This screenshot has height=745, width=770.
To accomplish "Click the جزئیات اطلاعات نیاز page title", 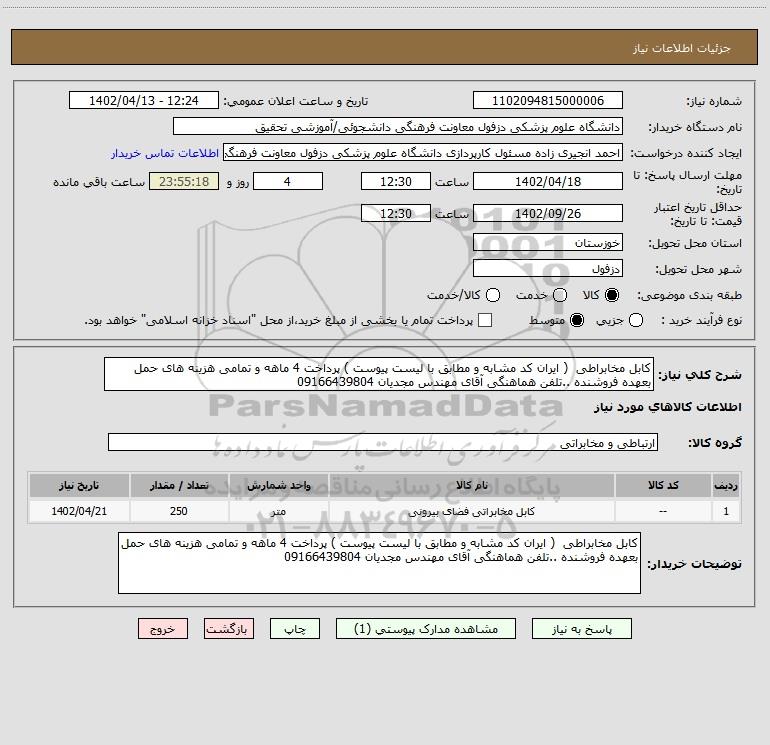I will (682, 48).
